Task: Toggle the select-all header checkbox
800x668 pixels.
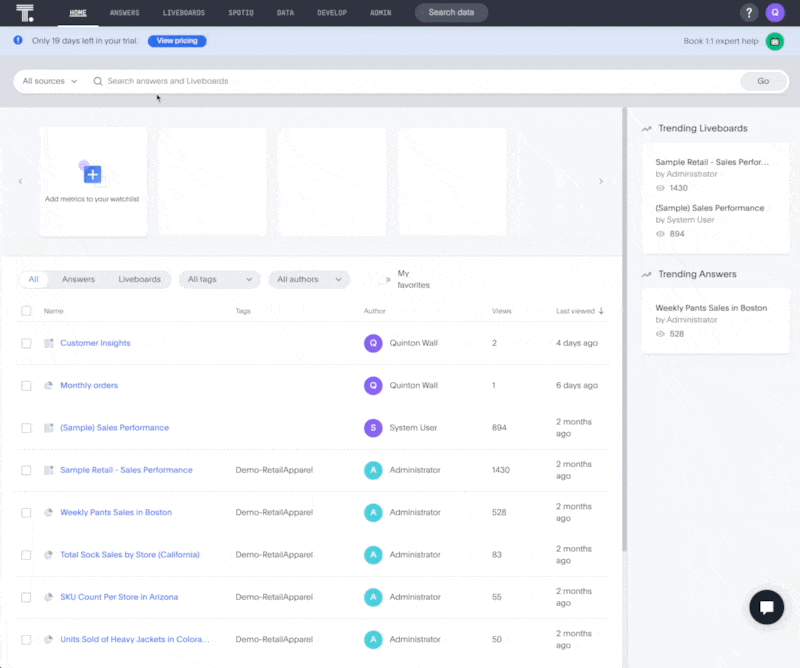Action: pos(27,311)
